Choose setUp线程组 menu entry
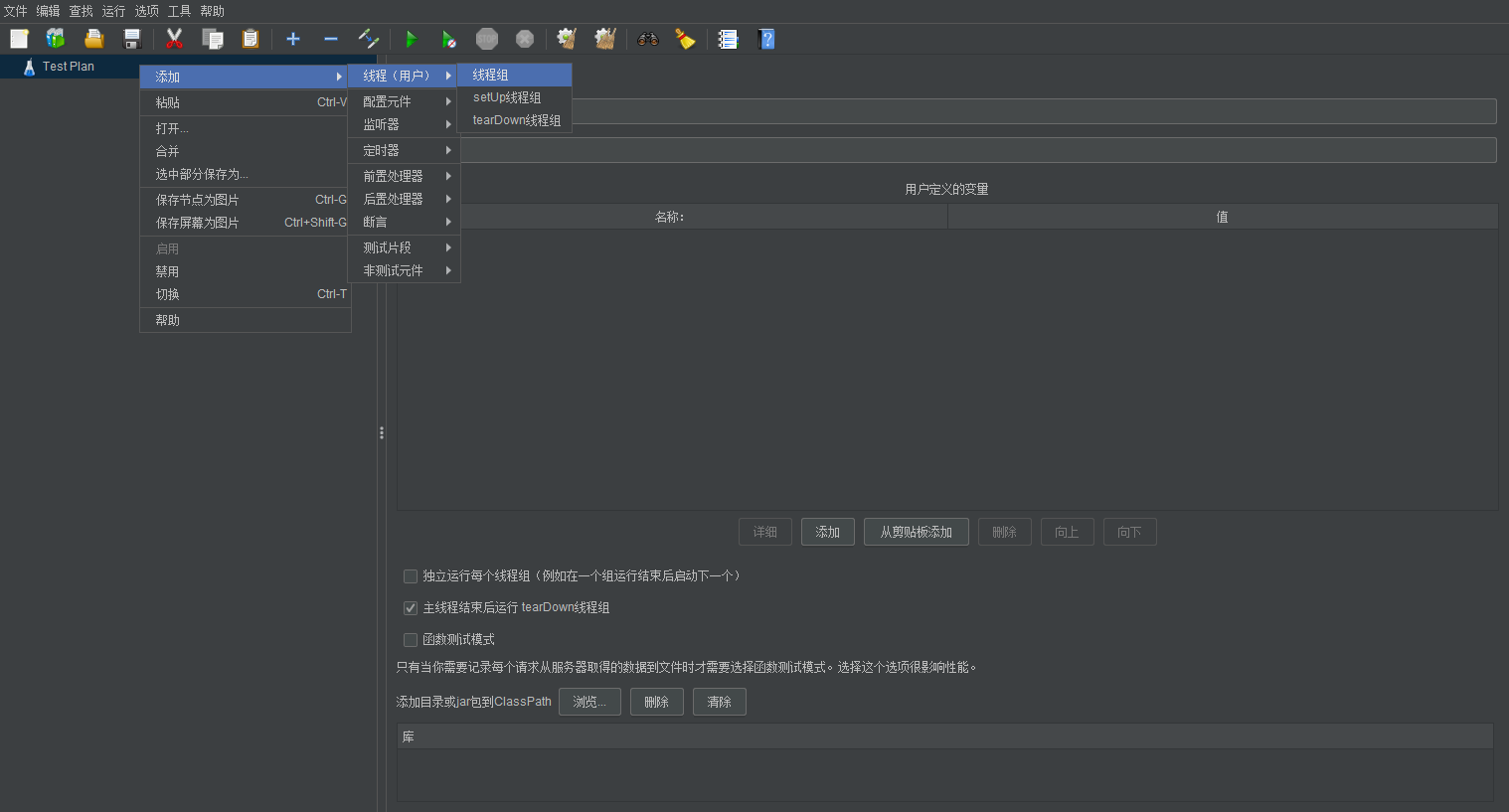 [x=515, y=97]
